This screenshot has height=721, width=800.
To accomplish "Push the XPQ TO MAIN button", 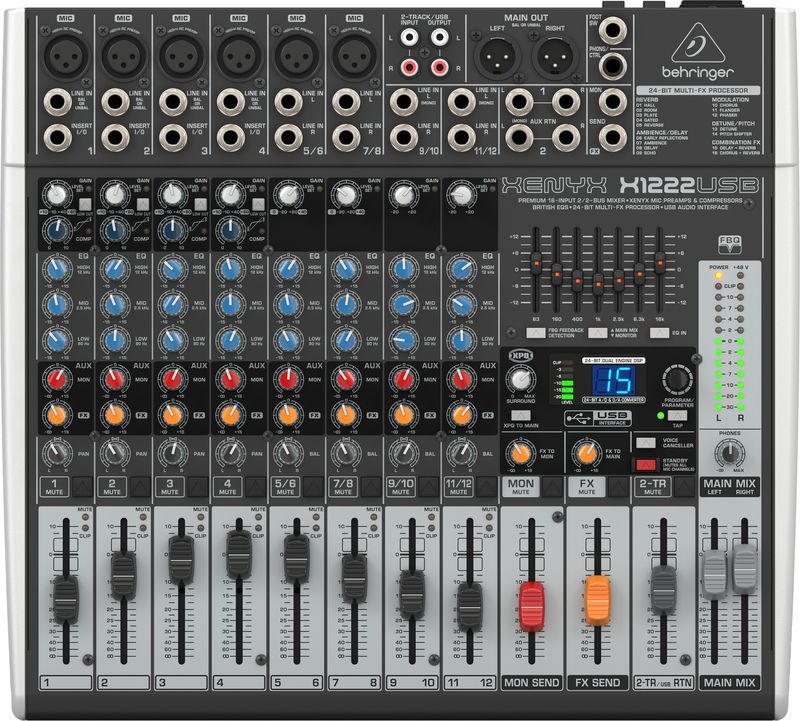I will [520, 415].
